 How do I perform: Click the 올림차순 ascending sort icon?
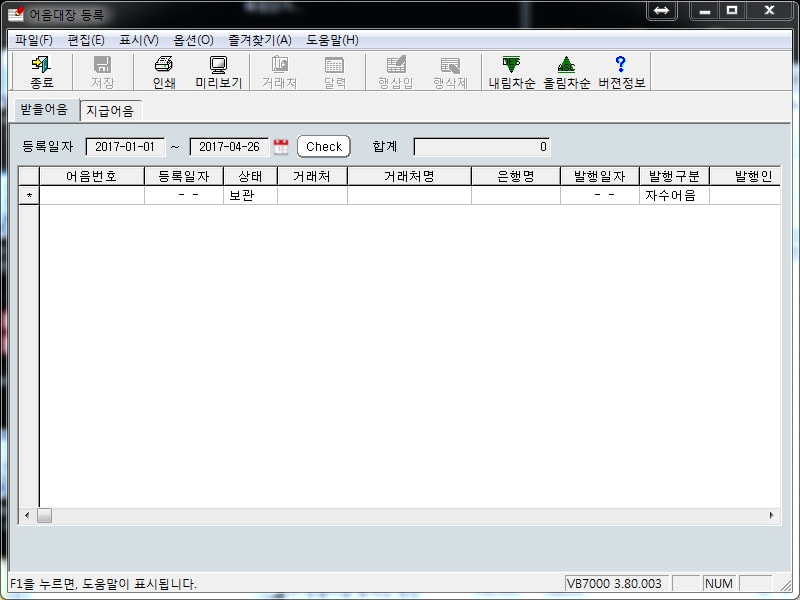(x=566, y=72)
